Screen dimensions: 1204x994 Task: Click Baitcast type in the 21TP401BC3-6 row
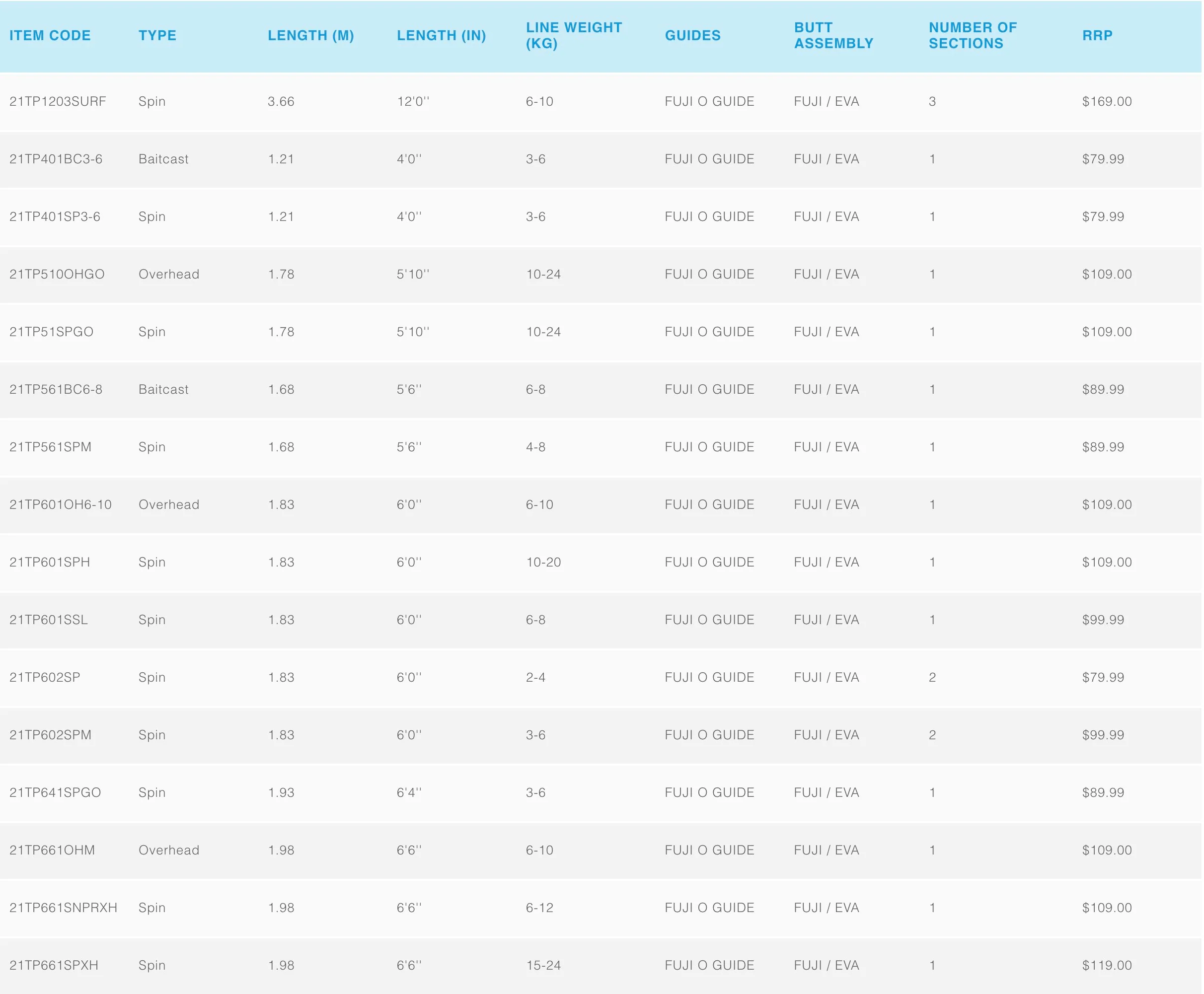click(164, 159)
